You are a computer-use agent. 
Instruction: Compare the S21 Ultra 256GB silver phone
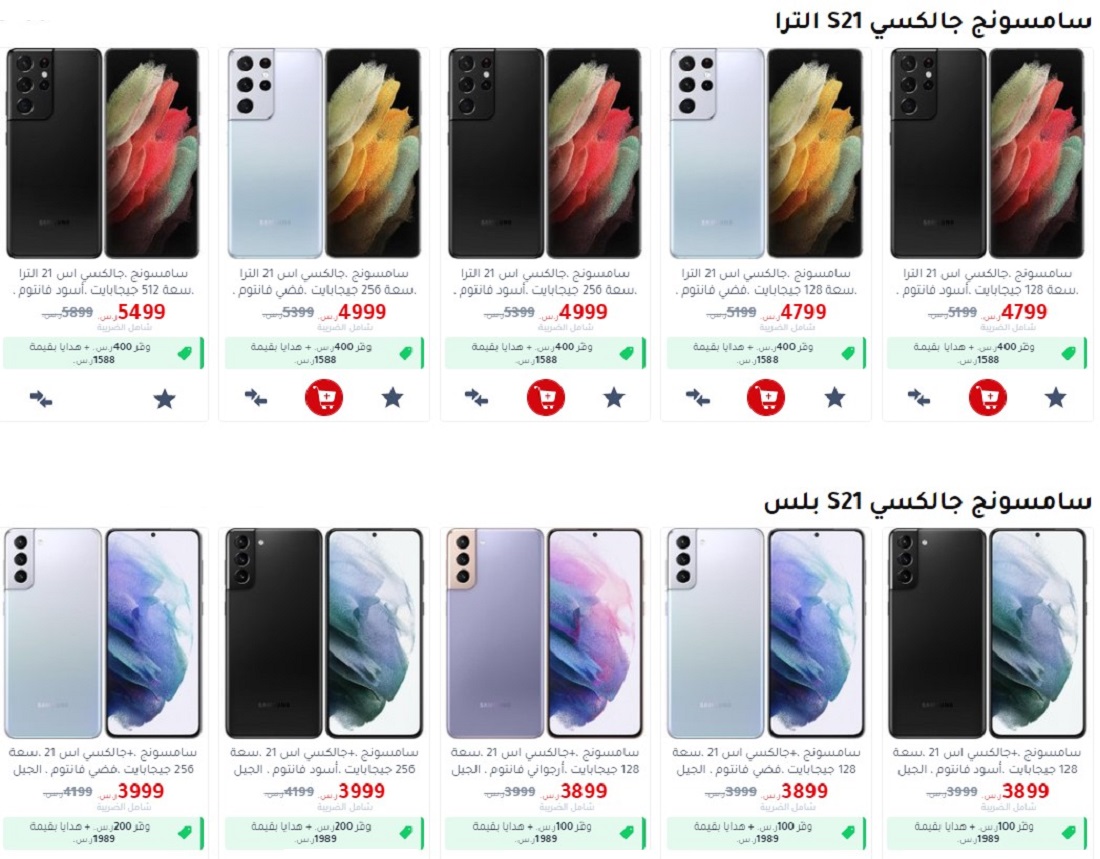255,398
